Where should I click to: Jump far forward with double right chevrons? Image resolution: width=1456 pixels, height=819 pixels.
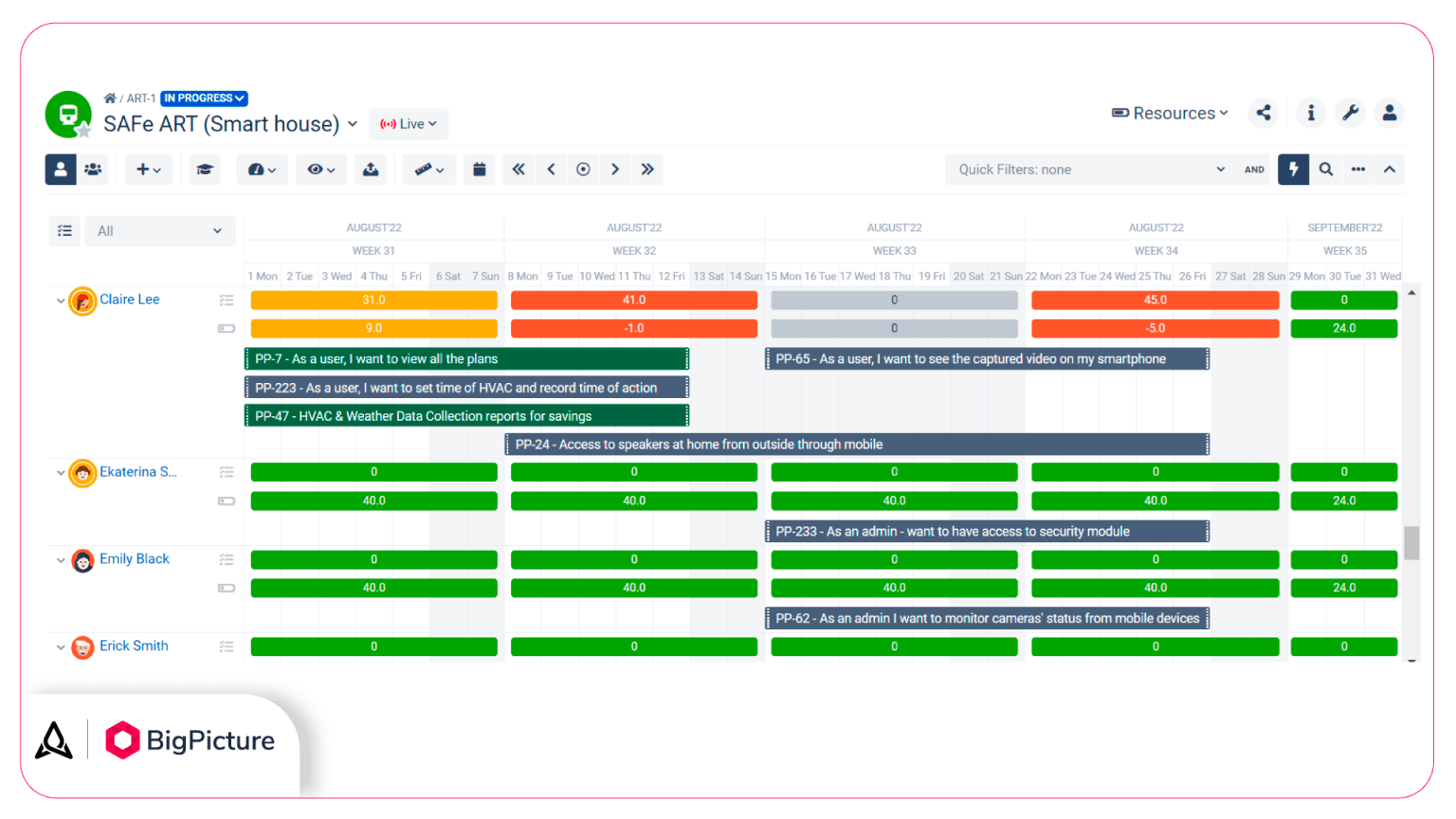coord(647,170)
